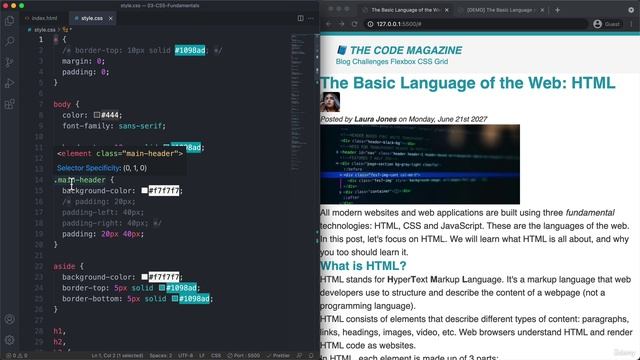Open the Manage gear menu in VS Code
640x360 pixels.
pos(9,340)
